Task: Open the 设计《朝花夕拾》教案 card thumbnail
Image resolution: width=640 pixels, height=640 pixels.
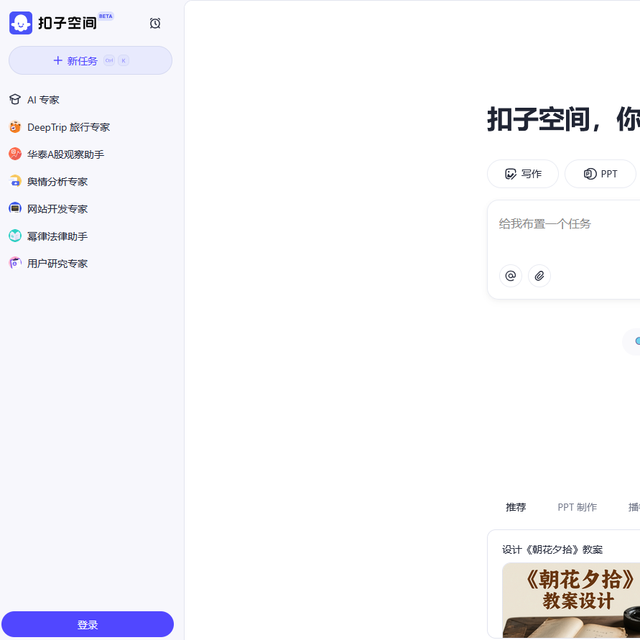Action: pos(571,600)
